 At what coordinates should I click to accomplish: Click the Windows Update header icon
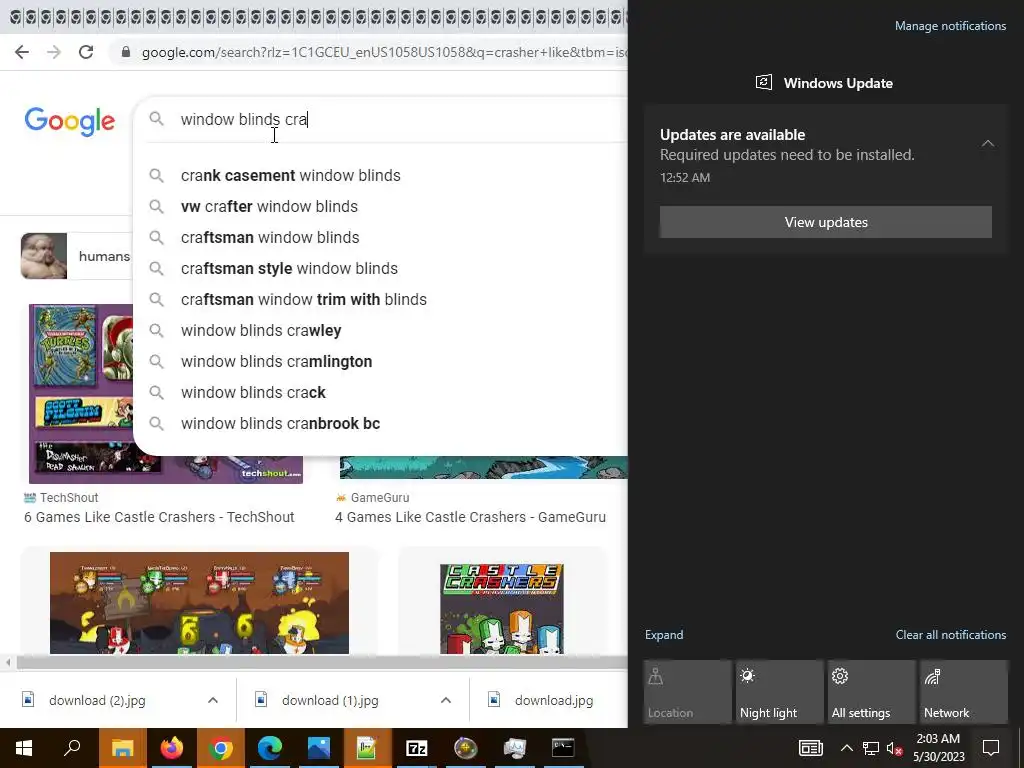point(763,83)
